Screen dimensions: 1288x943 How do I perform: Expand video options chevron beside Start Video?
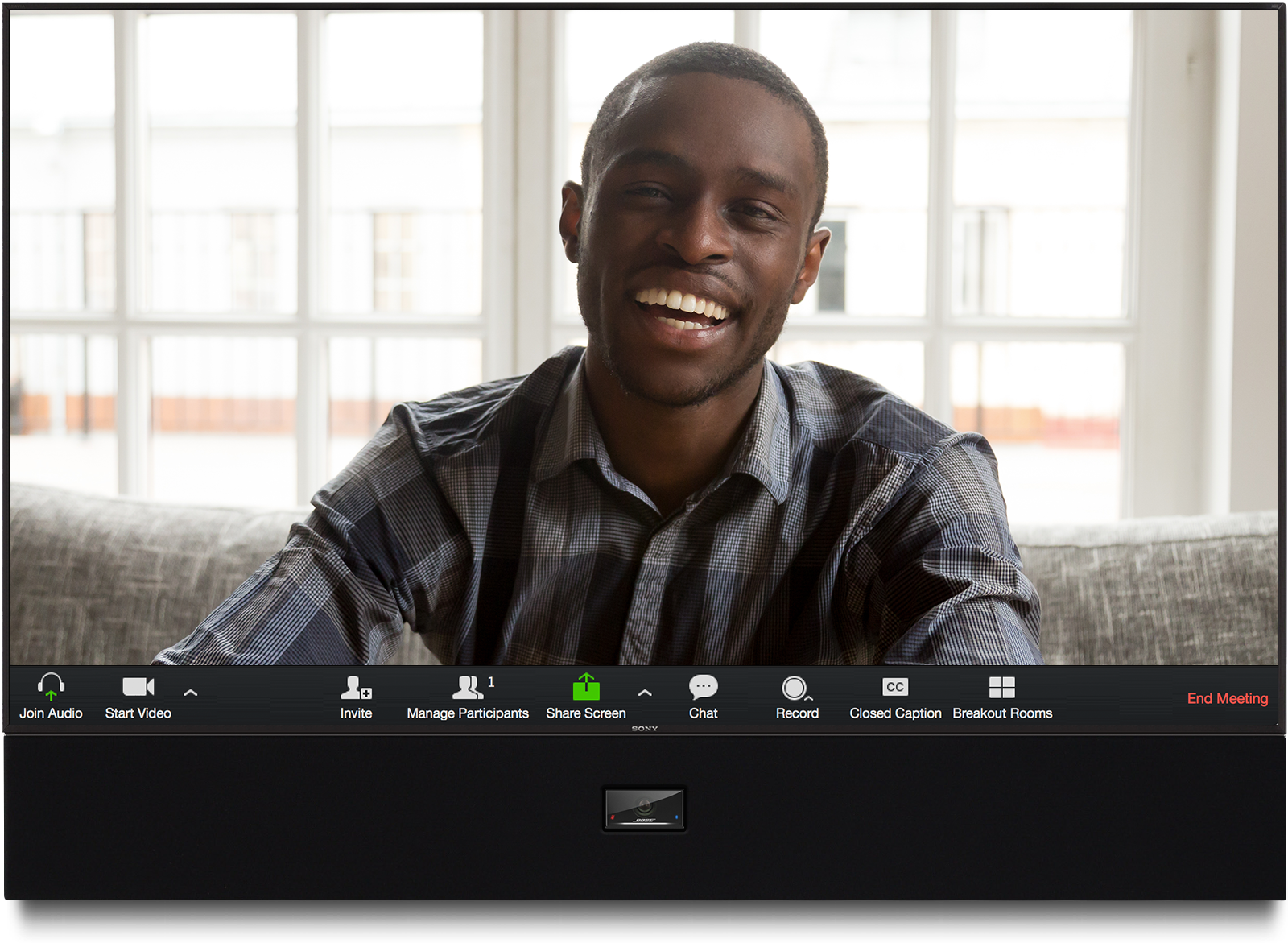click(x=191, y=693)
